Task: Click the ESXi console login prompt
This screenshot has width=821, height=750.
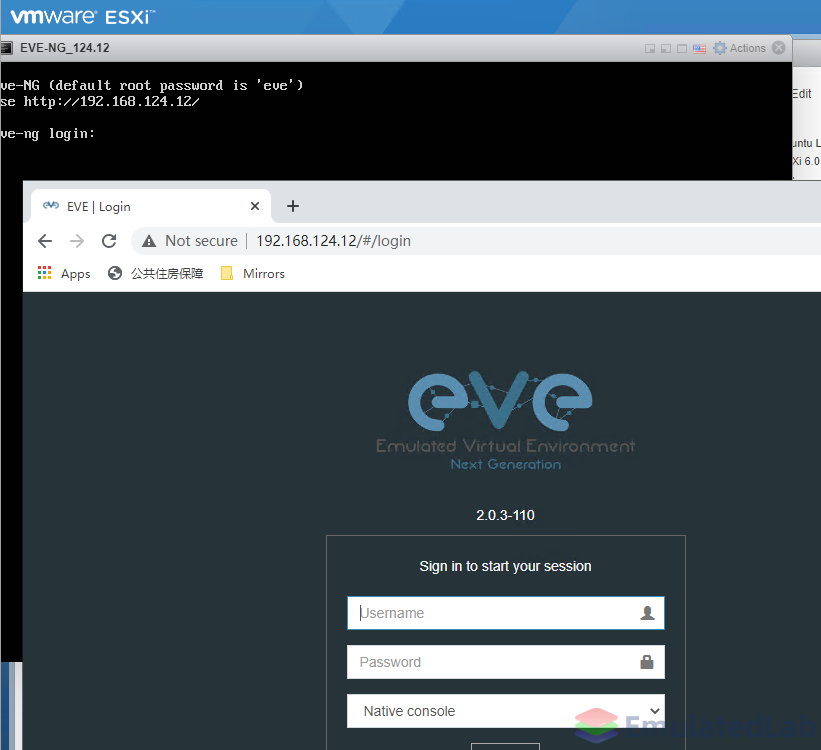Action: pyautogui.click(x=47, y=134)
